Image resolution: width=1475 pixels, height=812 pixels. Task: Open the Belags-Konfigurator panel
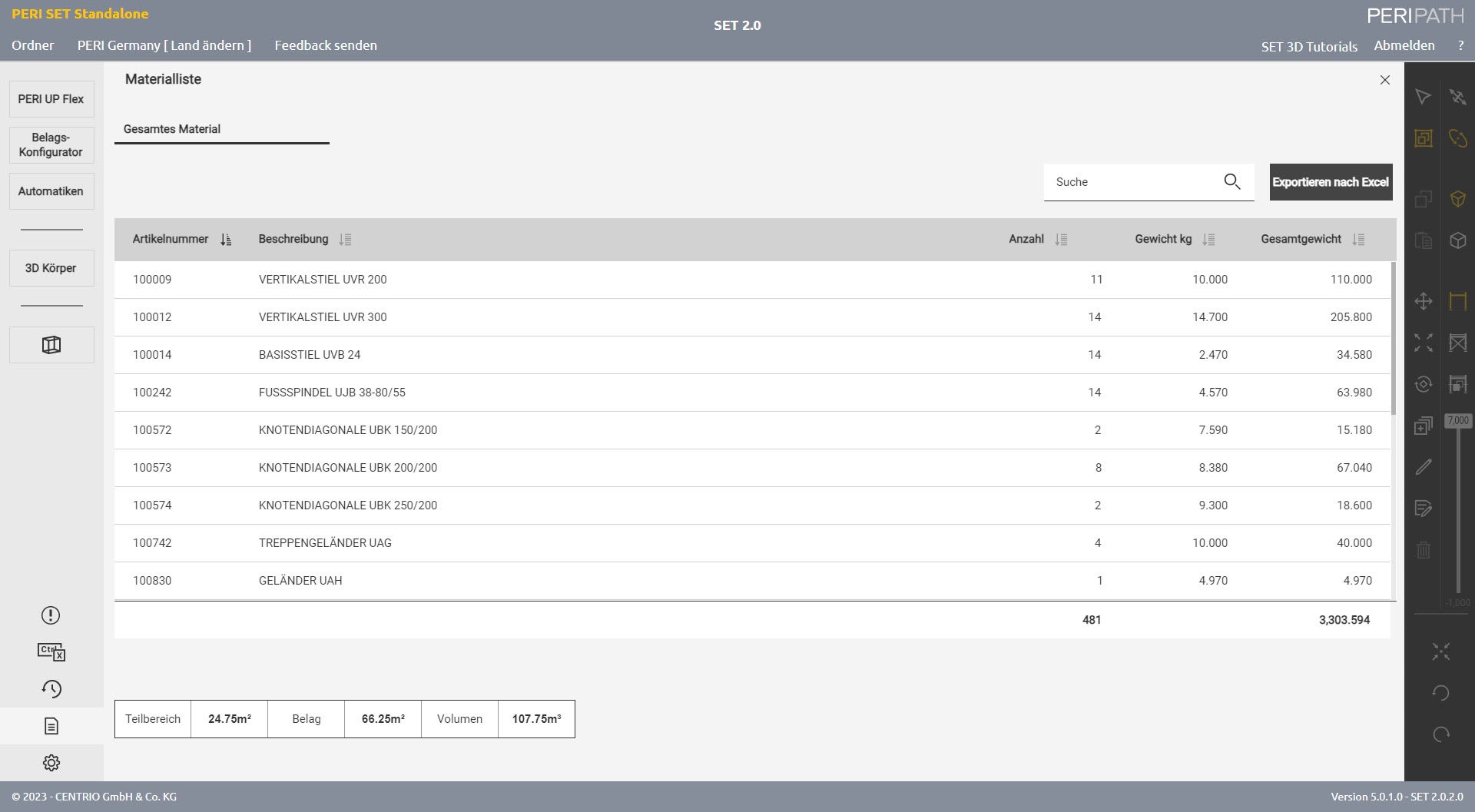(x=51, y=145)
